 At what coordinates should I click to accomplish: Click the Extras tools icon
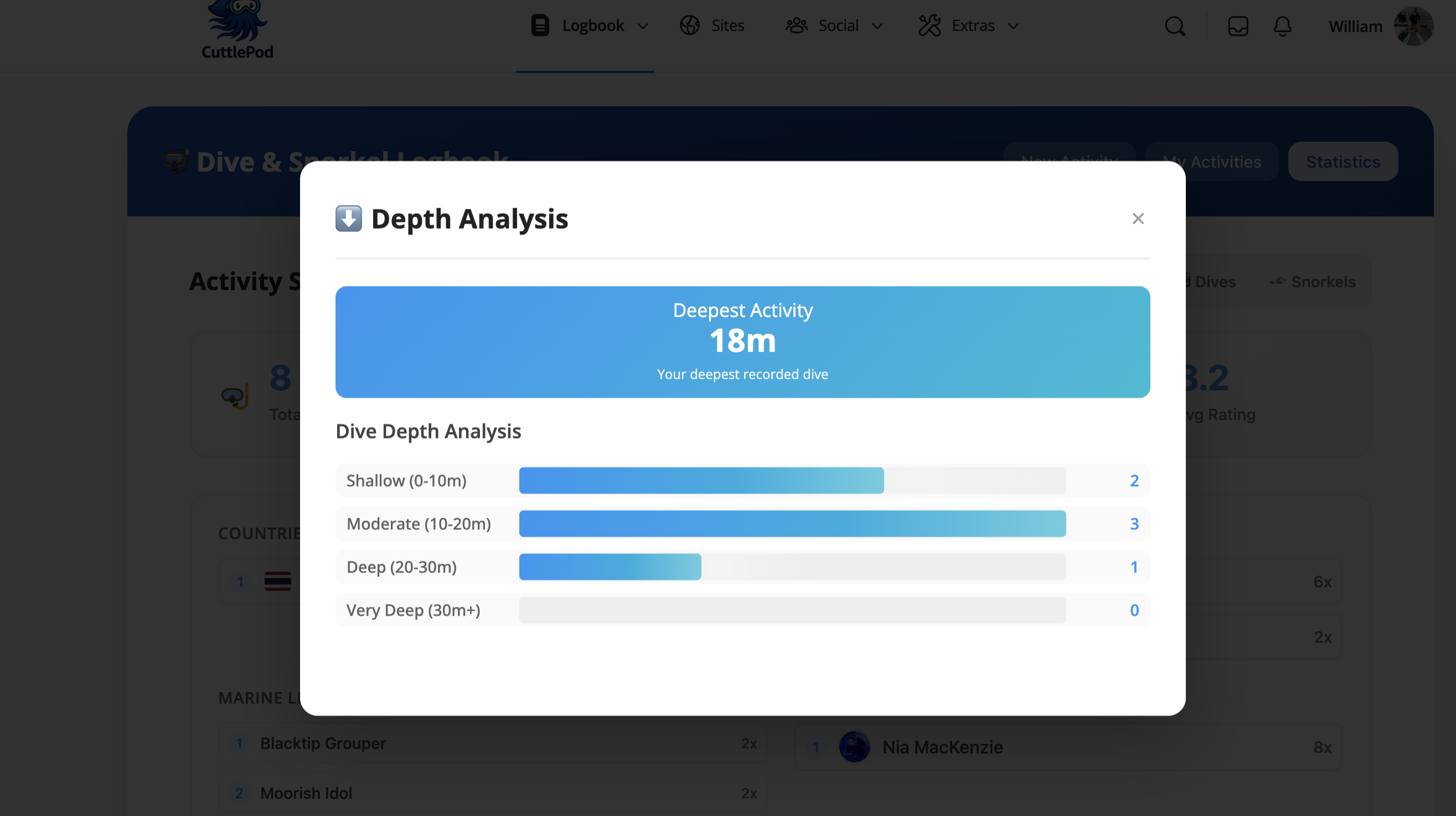click(929, 26)
